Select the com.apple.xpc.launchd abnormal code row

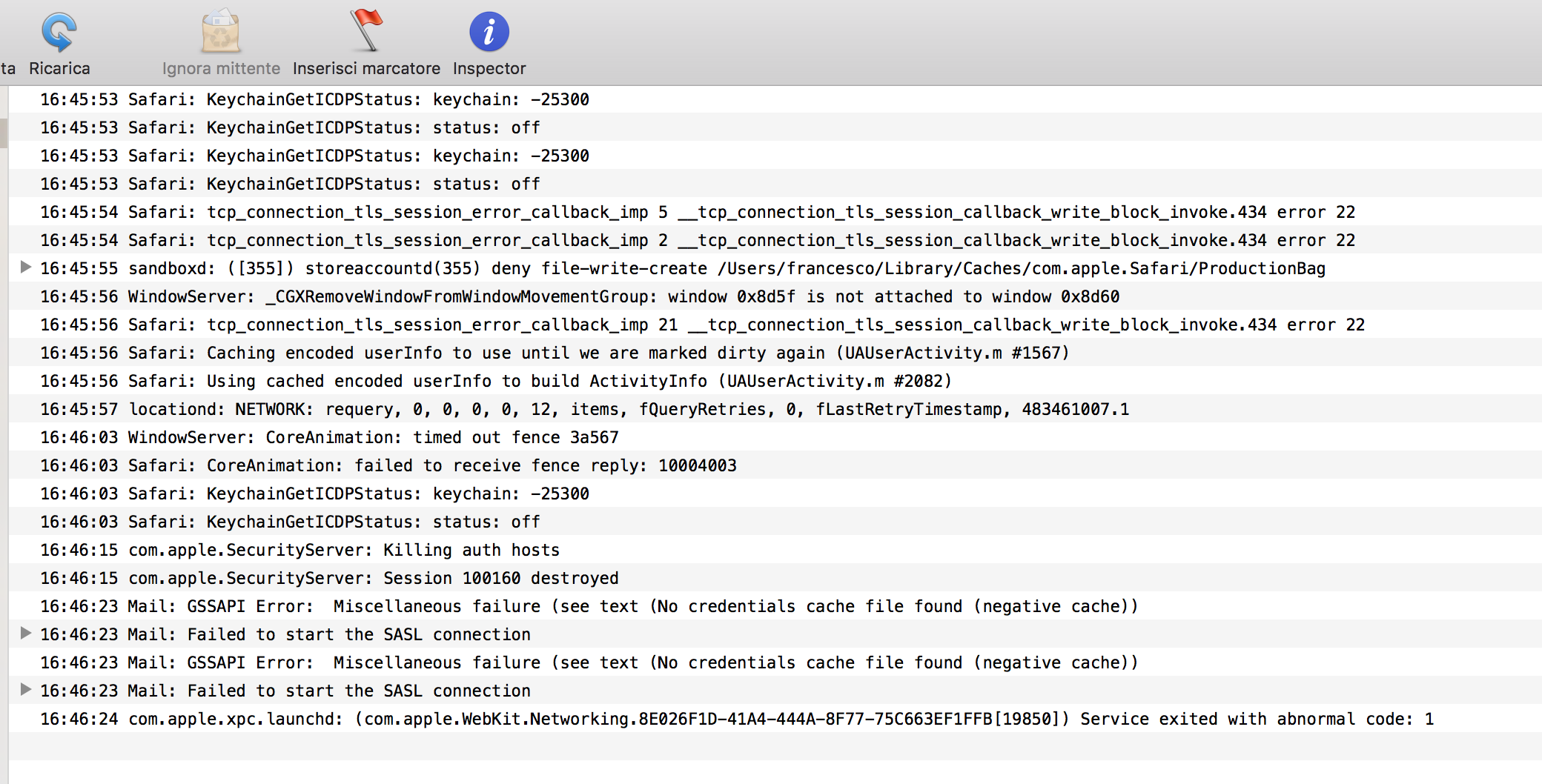click(x=775, y=719)
